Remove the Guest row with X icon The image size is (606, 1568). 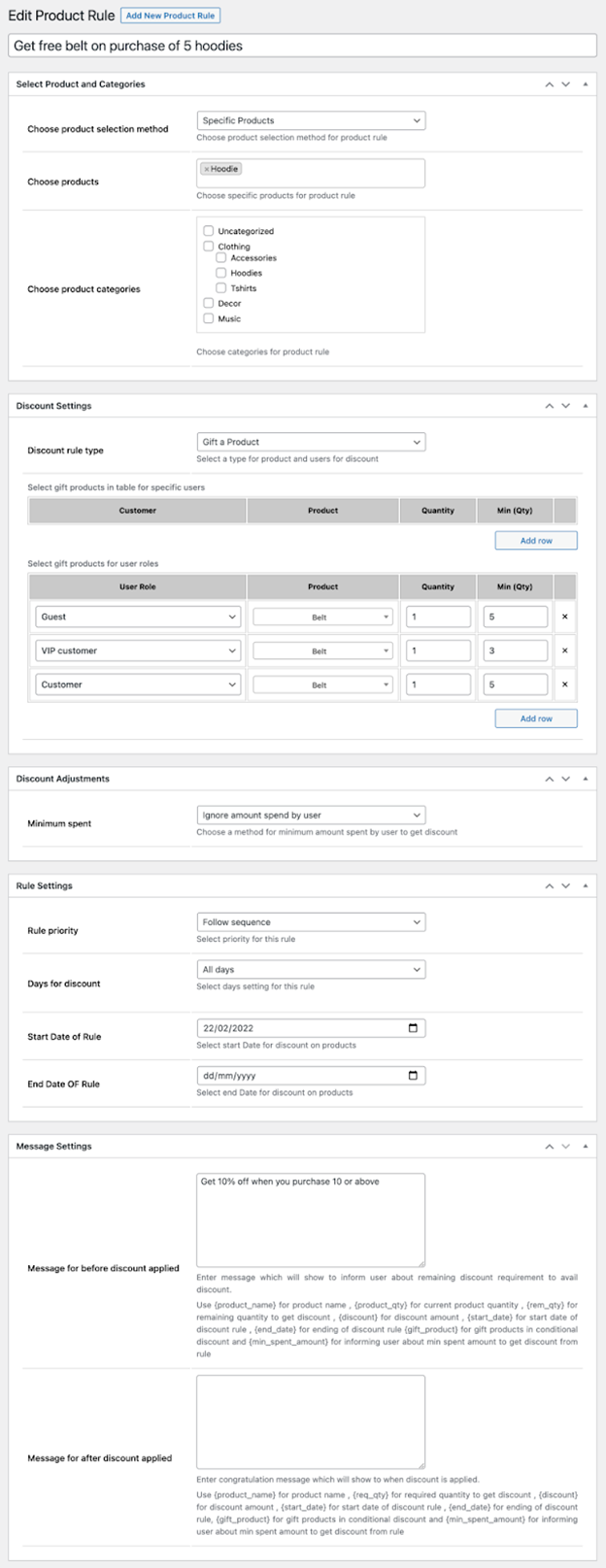(565, 617)
